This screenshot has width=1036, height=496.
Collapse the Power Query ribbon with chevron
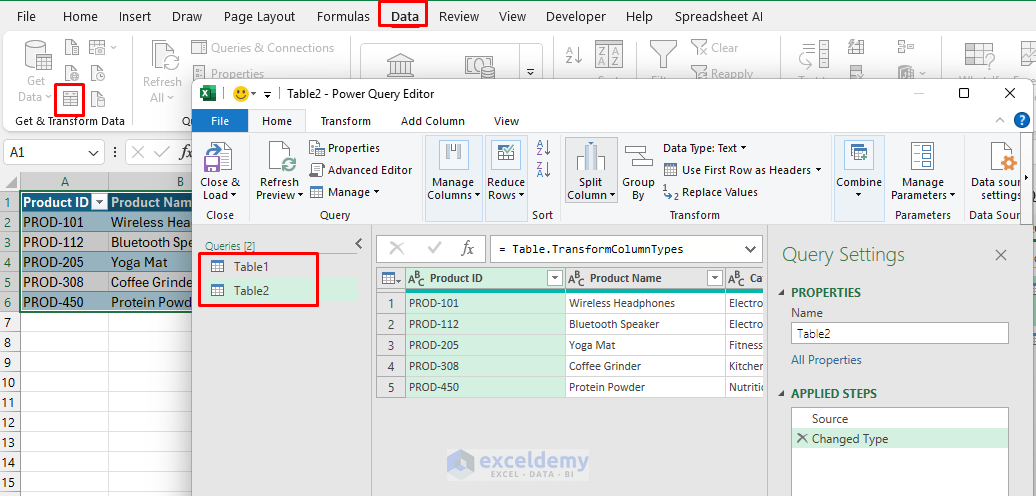click(x=1000, y=120)
